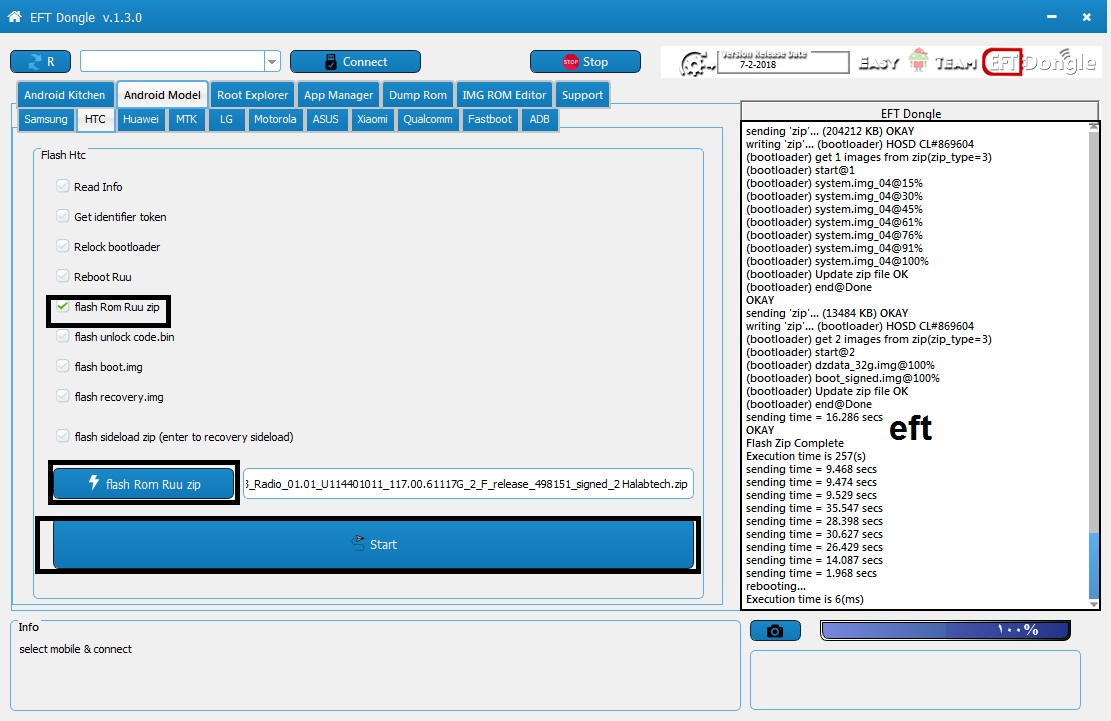The image size is (1111, 721).
Task: Click the 'Flash Zip Complete' log line
Action: click(x=795, y=443)
